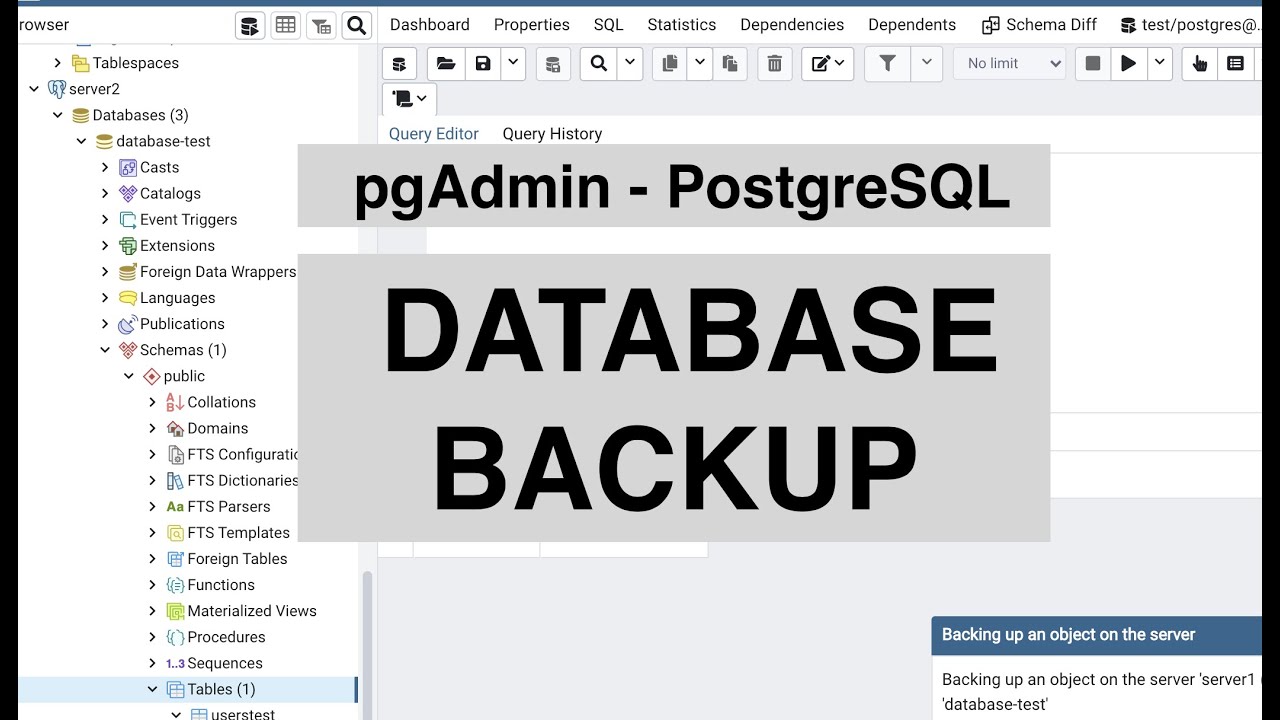Viewport: 1280px width, 720px height.
Task: Expand the Extensions node
Action: 105,245
